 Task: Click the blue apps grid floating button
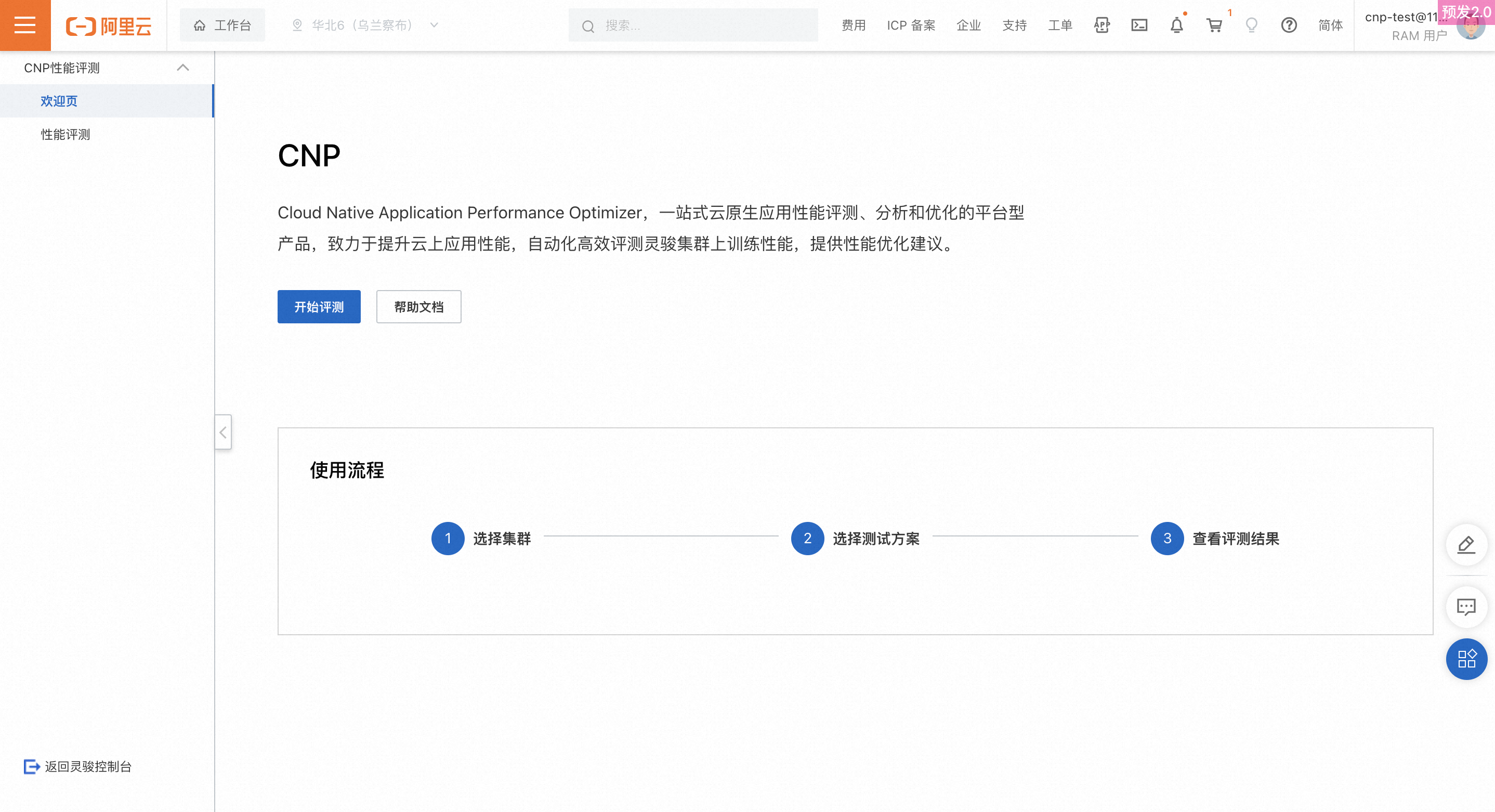(x=1466, y=659)
